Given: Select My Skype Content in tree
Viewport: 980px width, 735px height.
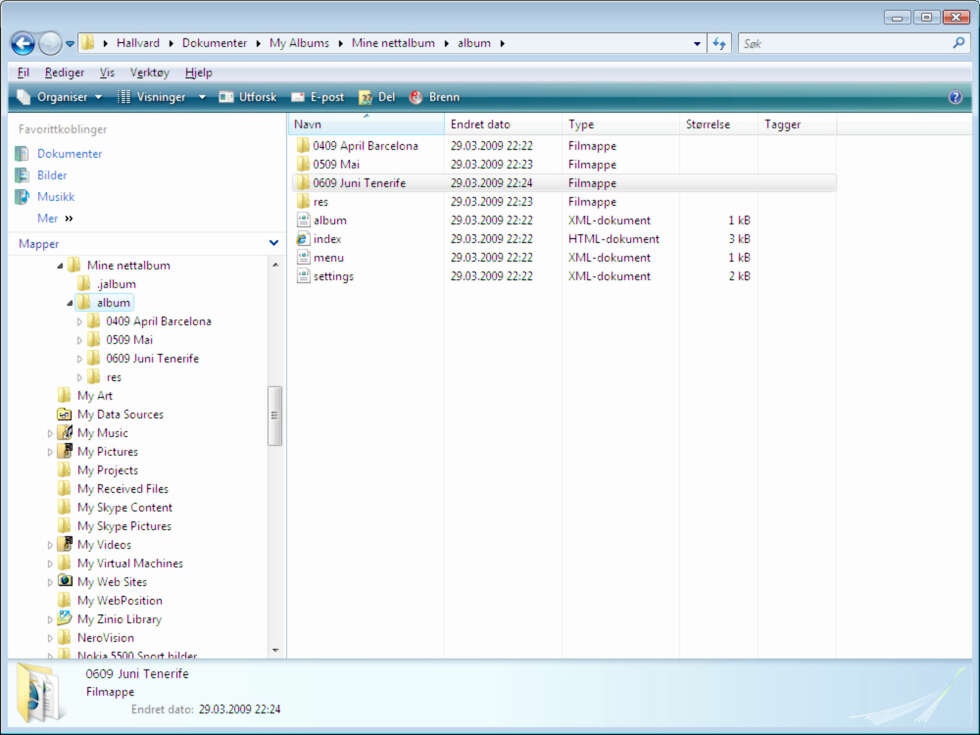Looking at the screenshot, I should (124, 508).
